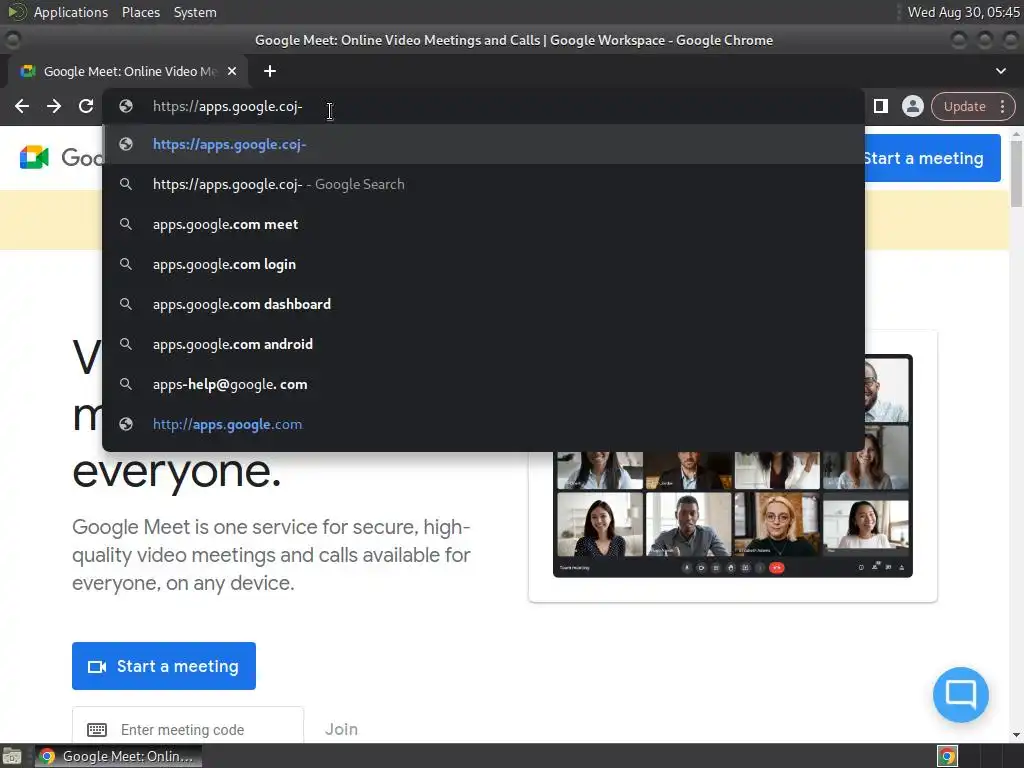Click the Update button in Chrome toolbar

(x=965, y=106)
